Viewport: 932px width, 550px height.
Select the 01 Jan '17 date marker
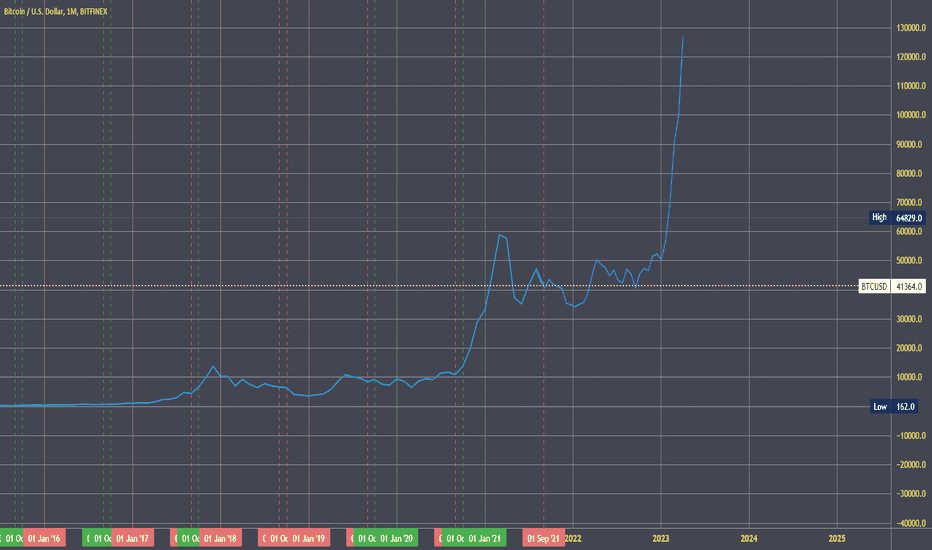pos(133,539)
